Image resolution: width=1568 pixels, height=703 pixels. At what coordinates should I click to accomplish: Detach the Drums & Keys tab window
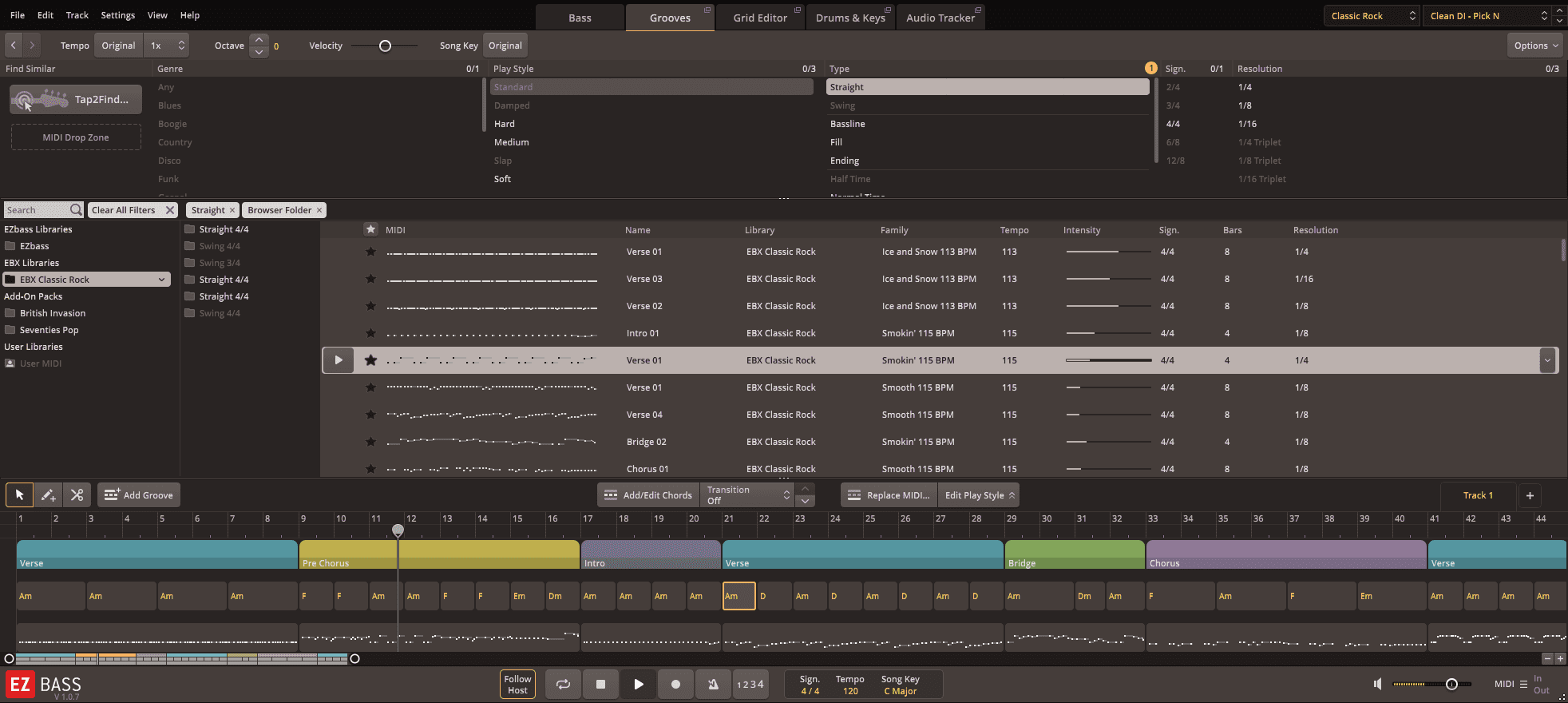pyautogui.click(x=889, y=10)
